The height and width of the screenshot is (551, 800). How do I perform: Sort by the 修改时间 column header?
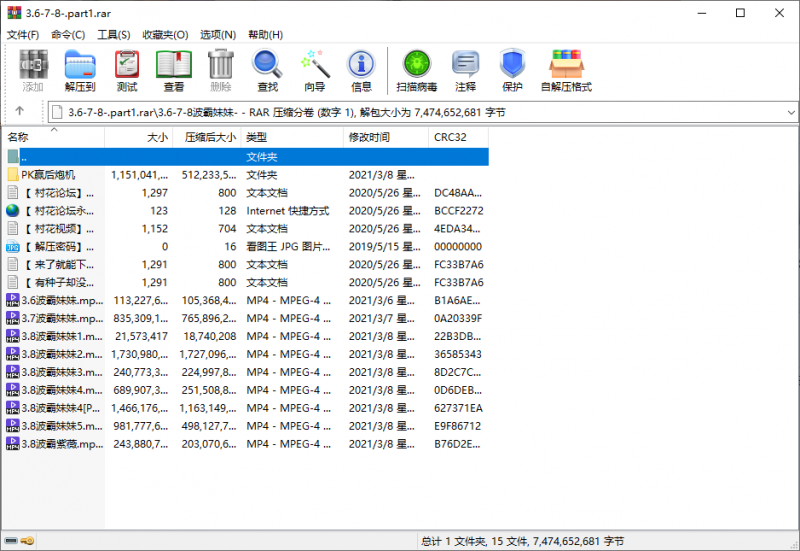point(368,137)
